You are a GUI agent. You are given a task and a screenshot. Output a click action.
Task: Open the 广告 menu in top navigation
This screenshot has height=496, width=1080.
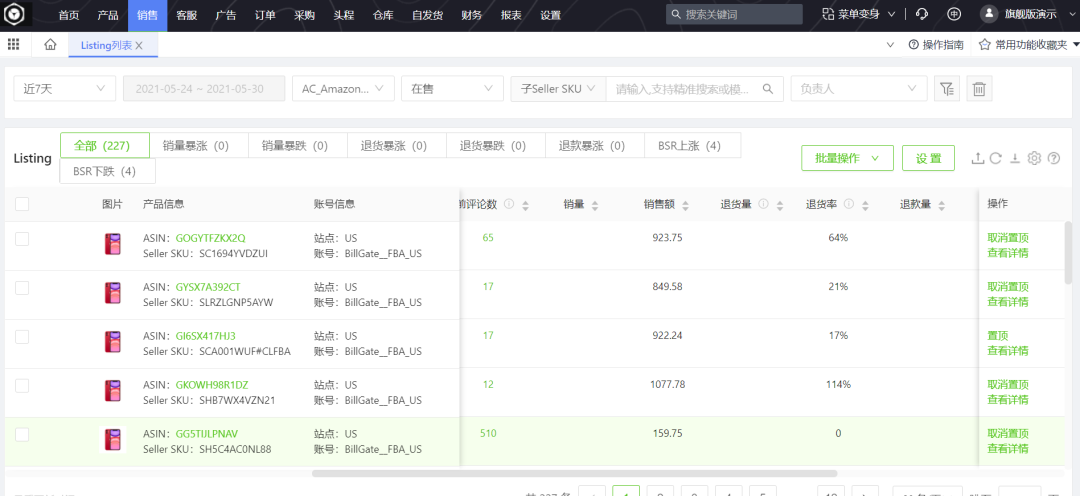tap(226, 15)
